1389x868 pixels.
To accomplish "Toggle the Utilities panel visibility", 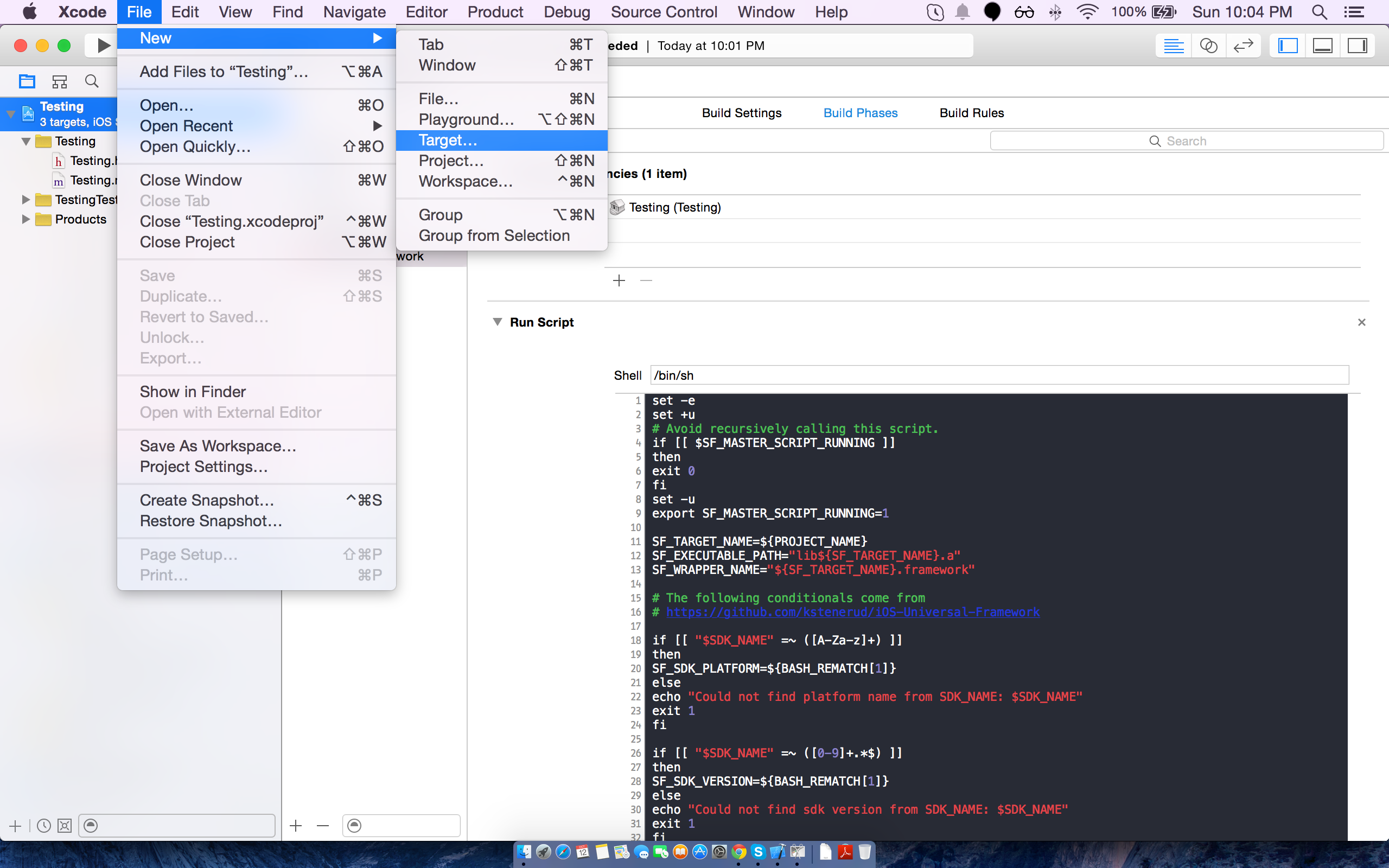I will pyautogui.click(x=1358, y=46).
